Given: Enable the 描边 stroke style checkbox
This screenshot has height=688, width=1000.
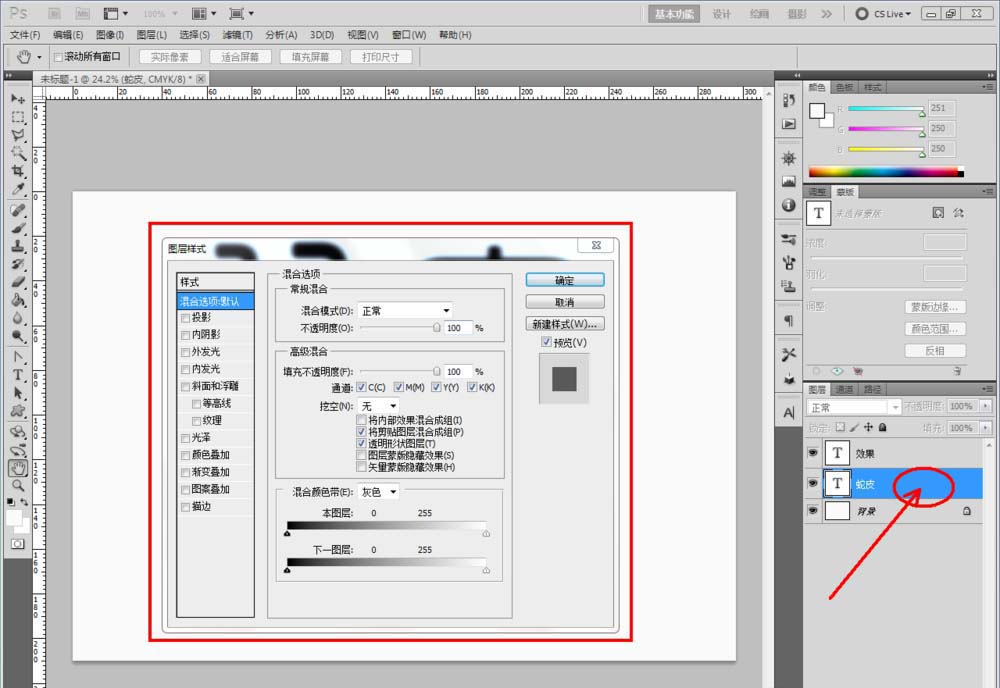Looking at the screenshot, I should click(185, 506).
